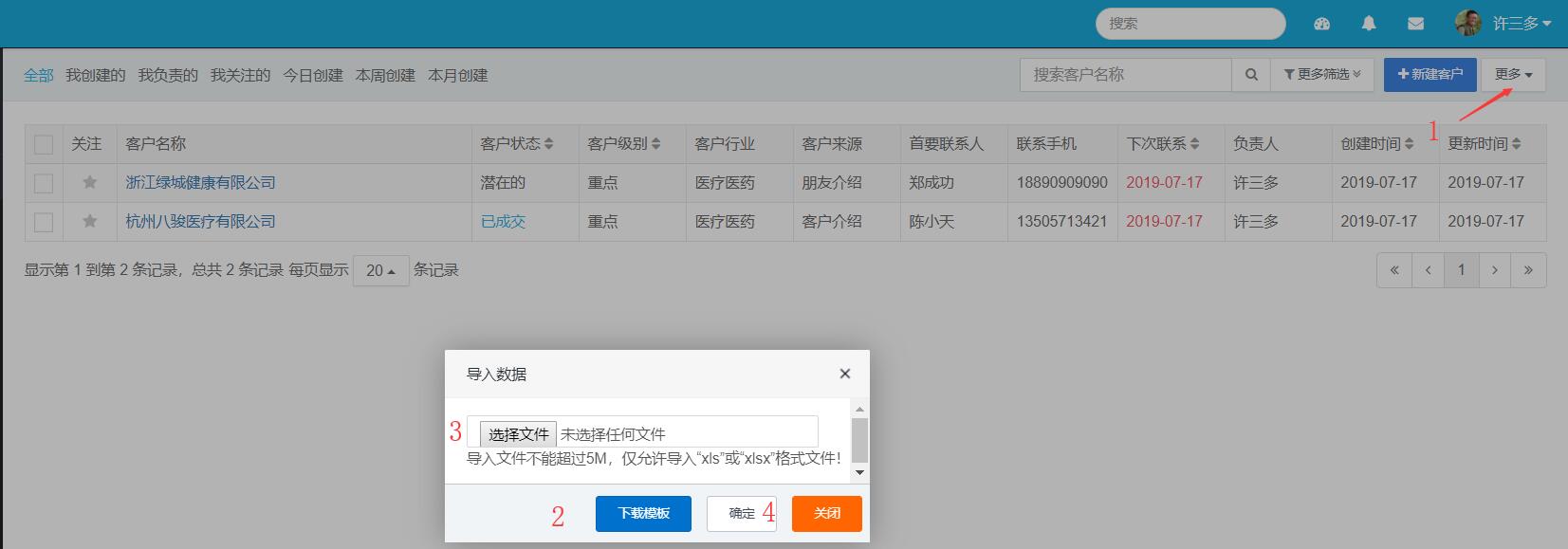Screen dimensions: 1568x549
Task: Open the mail envelope icon
Action: pyautogui.click(x=1415, y=24)
